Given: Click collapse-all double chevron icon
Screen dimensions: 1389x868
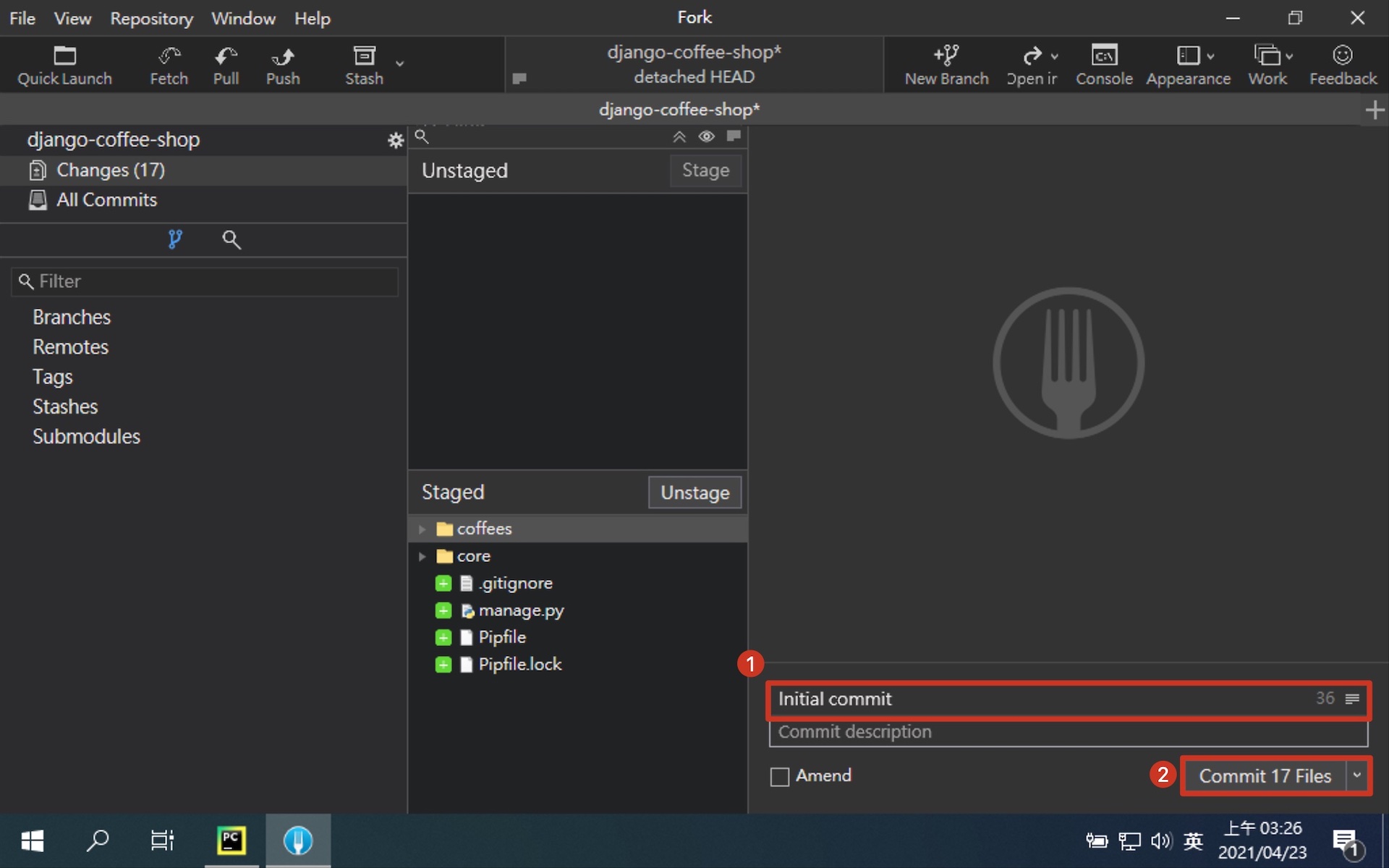Looking at the screenshot, I should click(x=679, y=137).
